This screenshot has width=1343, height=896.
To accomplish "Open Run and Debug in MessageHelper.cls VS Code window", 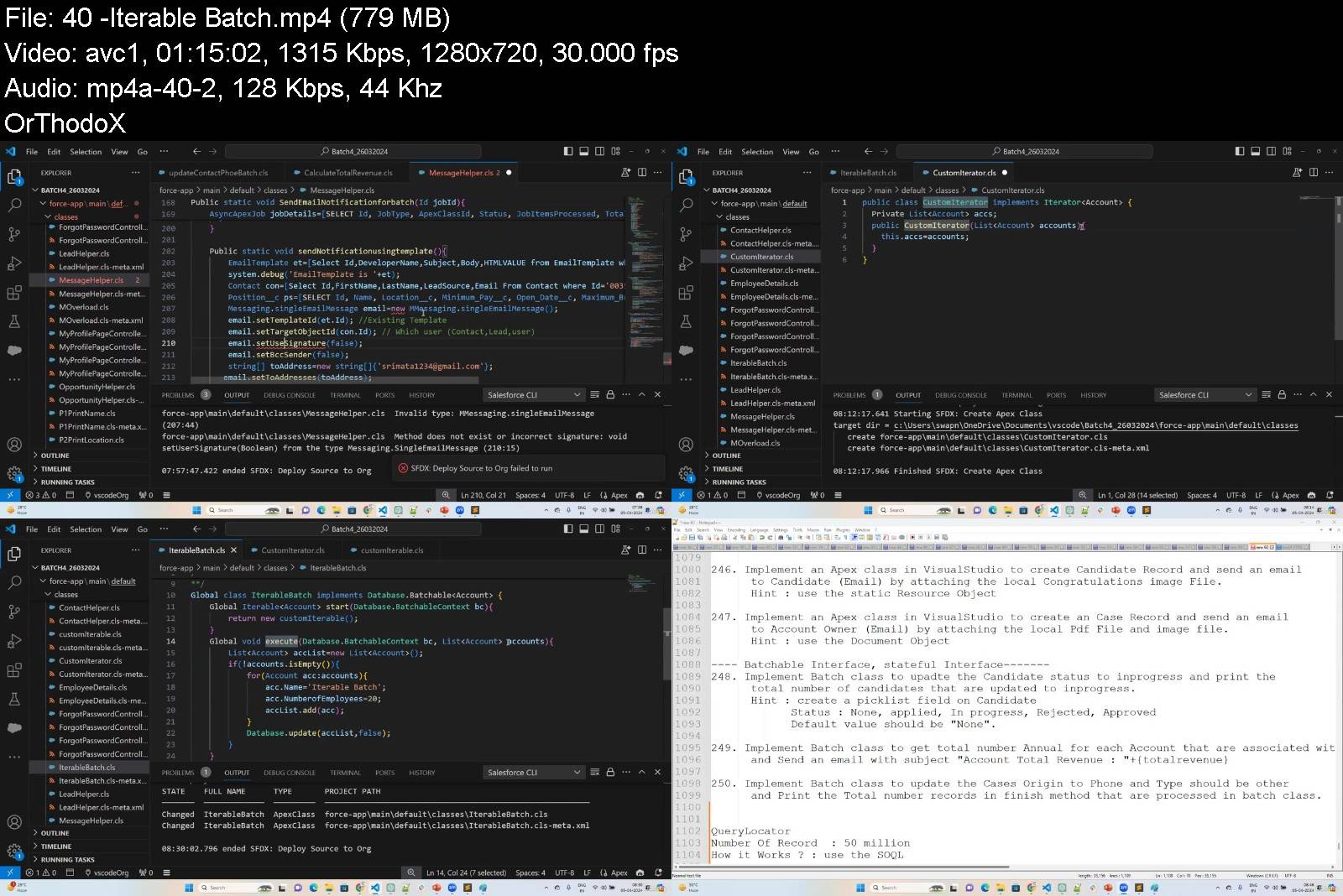I will pos(14,263).
